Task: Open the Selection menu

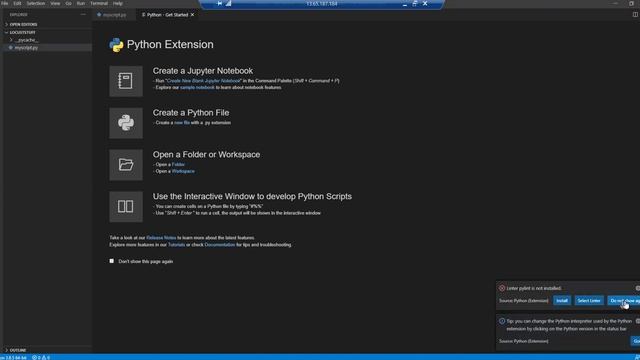Action: (36, 3)
